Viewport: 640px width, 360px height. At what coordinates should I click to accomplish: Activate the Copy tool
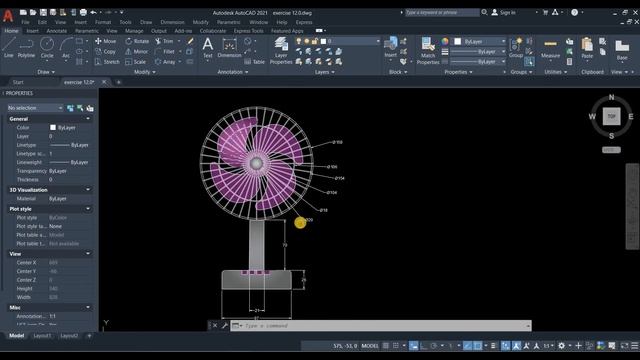[x=106, y=51]
